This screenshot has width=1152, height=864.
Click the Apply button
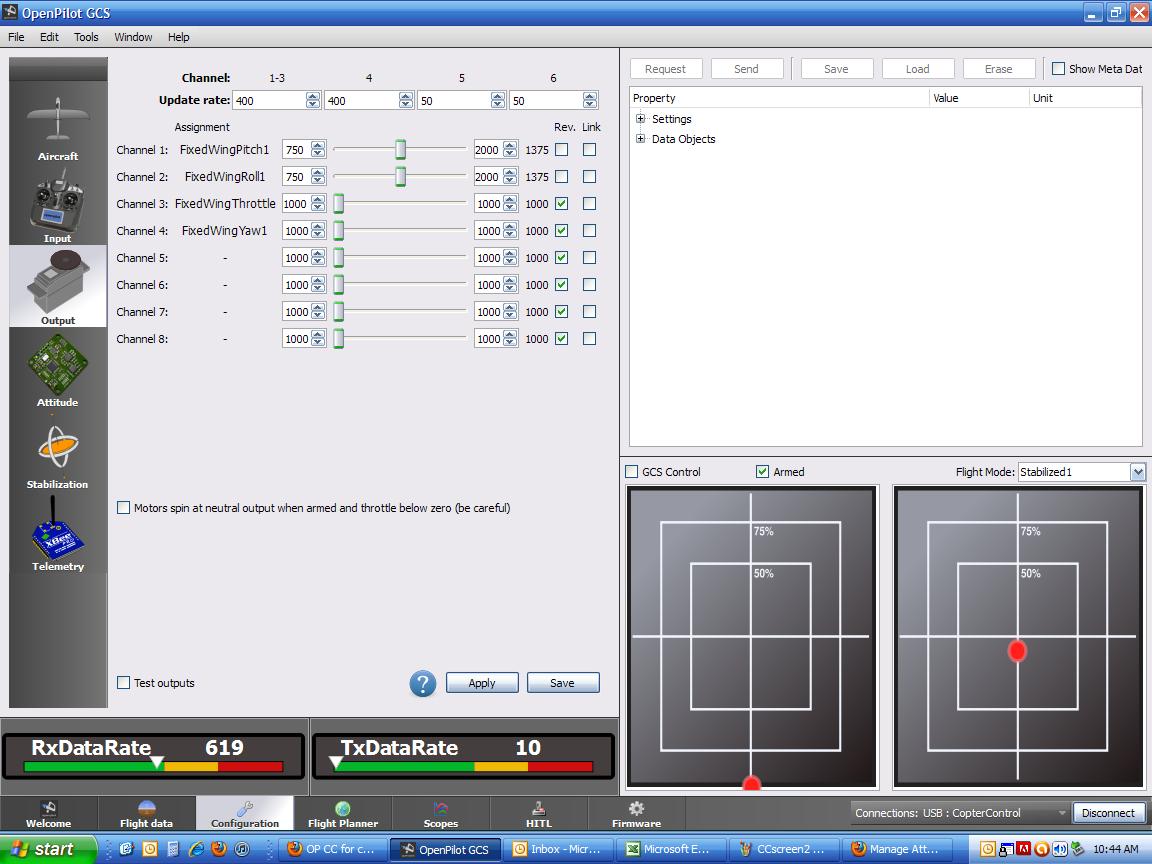point(482,683)
